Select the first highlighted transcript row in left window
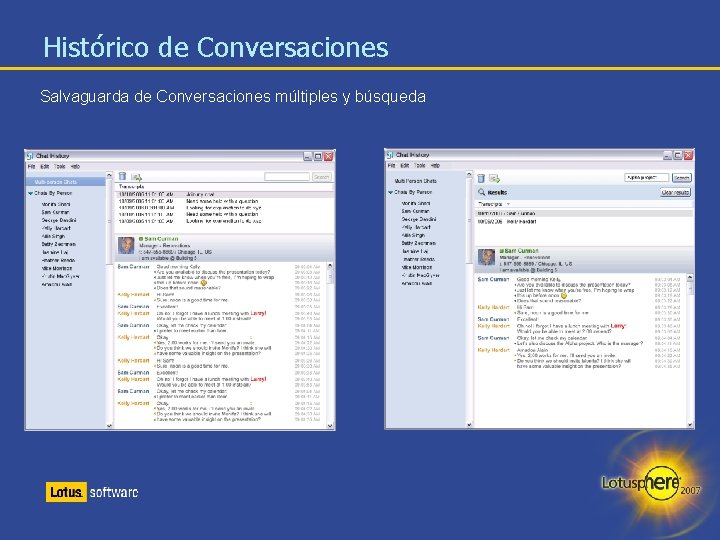 pos(224,195)
